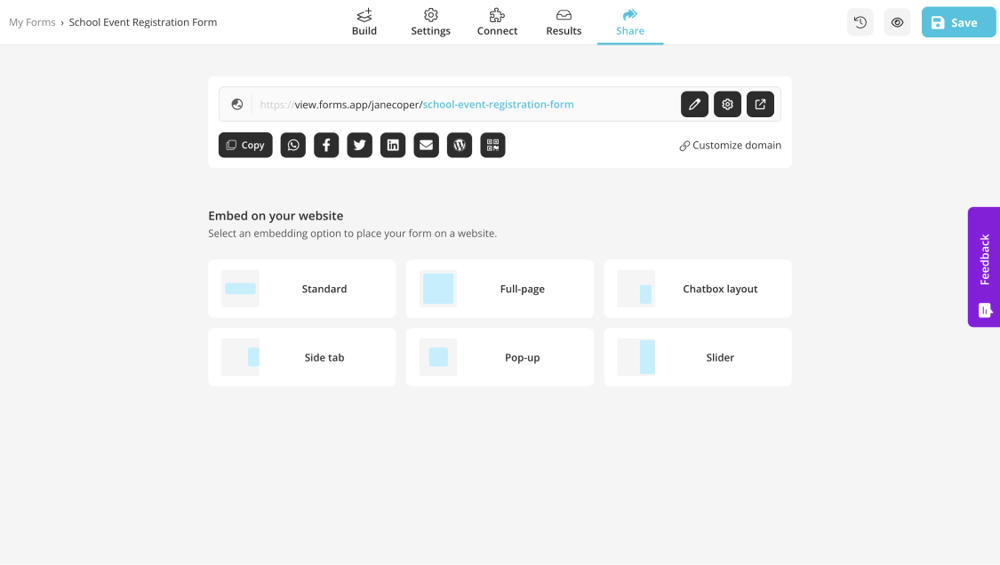Share the form via WhatsApp icon
Viewport: 1000px width, 565px height.
click(x=293, y=145)
